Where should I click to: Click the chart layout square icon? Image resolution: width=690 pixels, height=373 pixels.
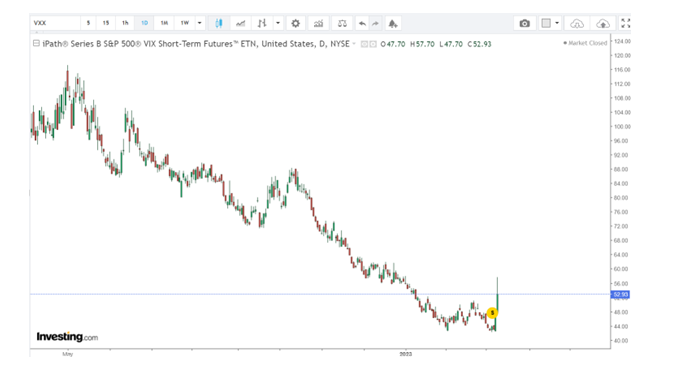click(x=546, y=23)
